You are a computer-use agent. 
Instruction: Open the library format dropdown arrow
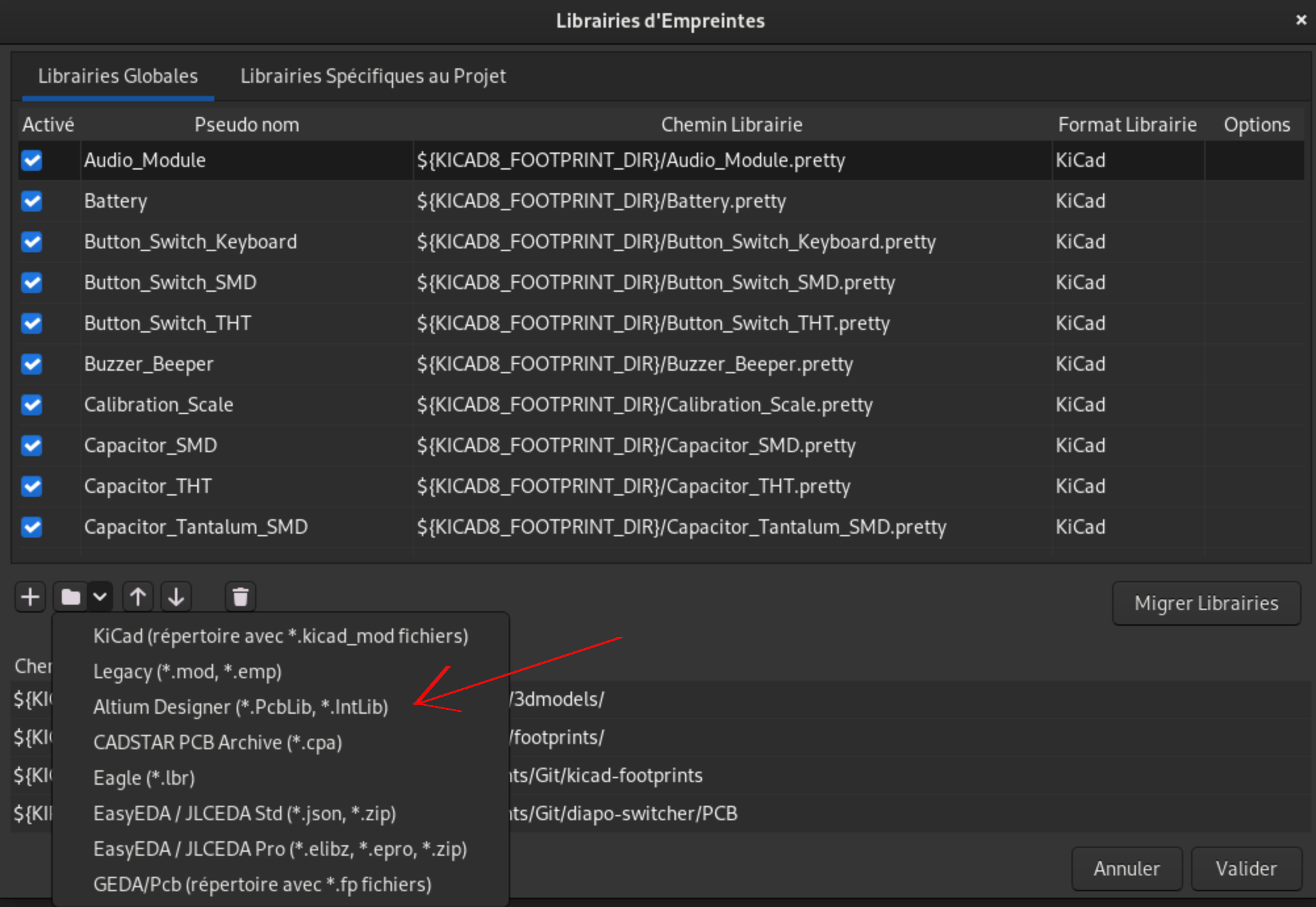click(100, 597)
